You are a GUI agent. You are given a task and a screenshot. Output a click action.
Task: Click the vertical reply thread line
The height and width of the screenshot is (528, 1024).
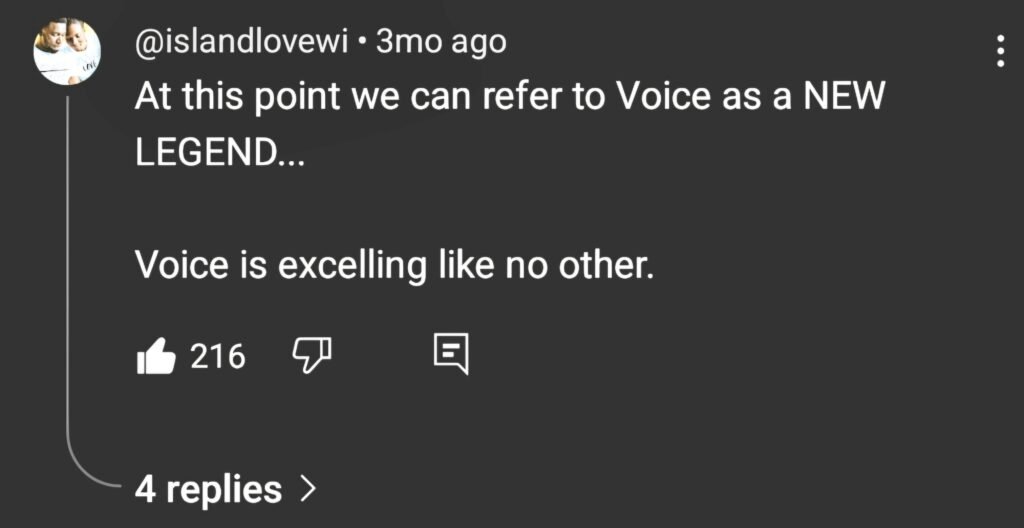tap(68, 280)
